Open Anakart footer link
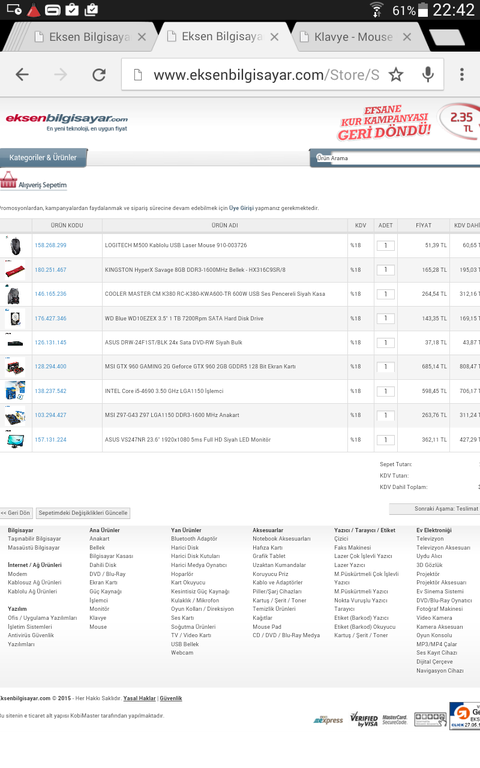This screenshot has height=768, width=480. tap(99, 539)
